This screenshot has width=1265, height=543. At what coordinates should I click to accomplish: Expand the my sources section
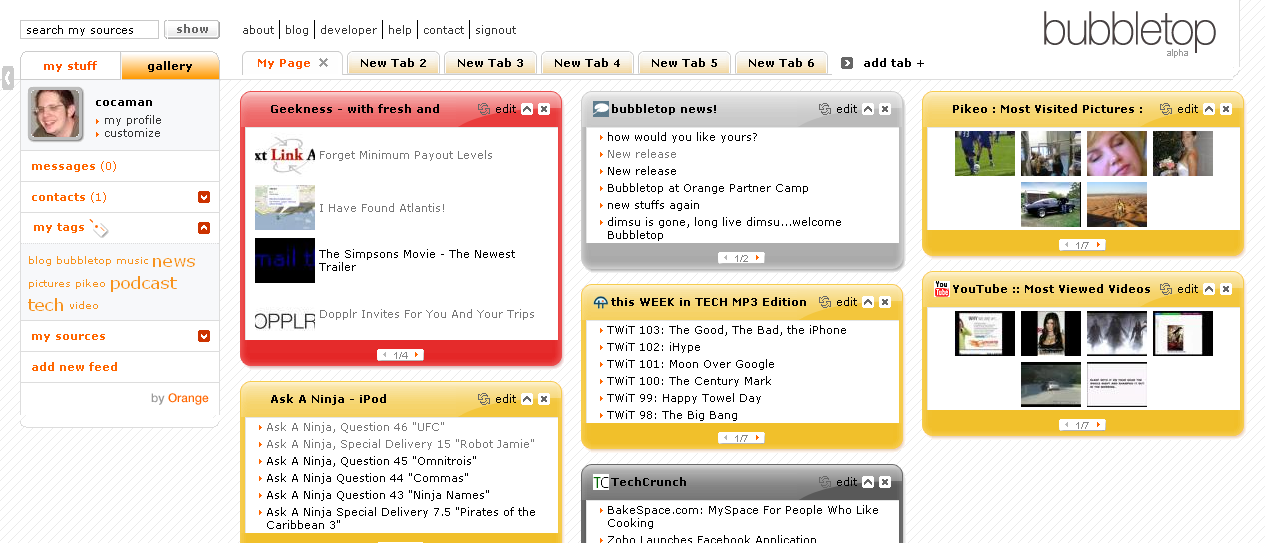pos(204,336)
